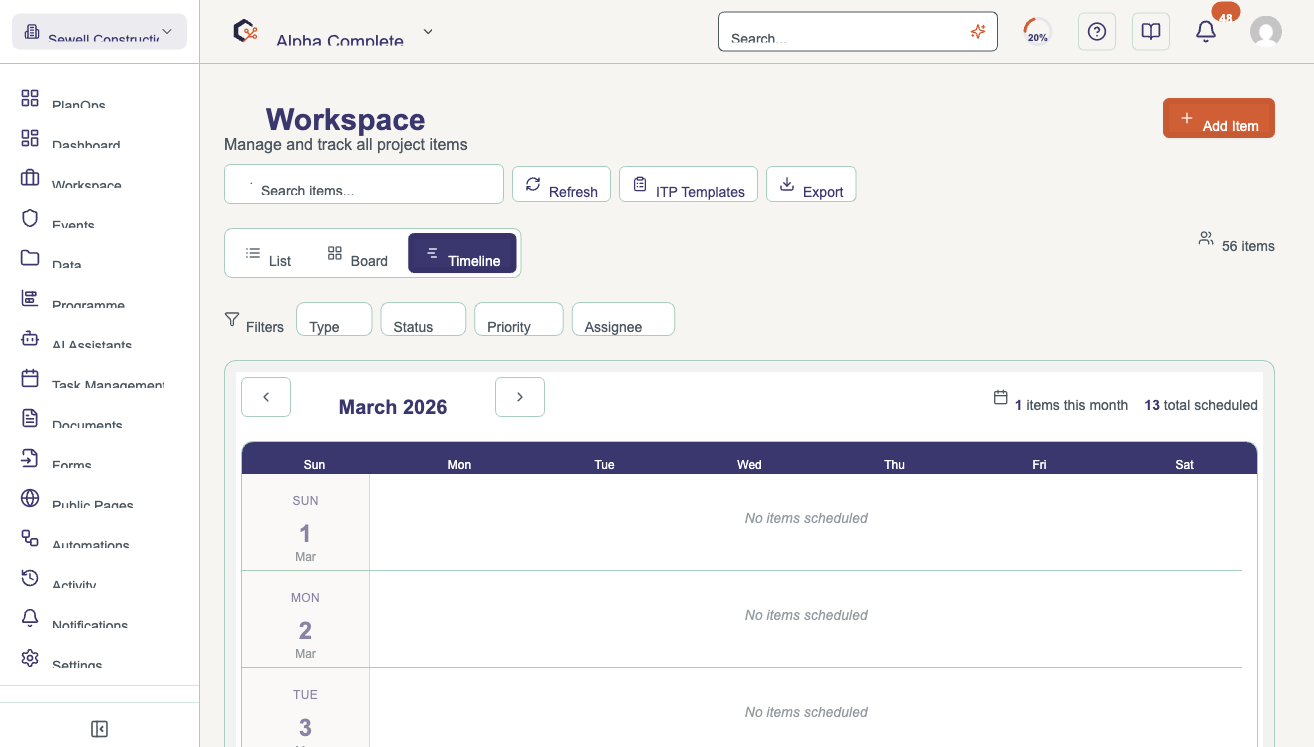This screenshot has width=1314, height=747.
Task: Open the user avatar menu
Action: point(1266,32)
